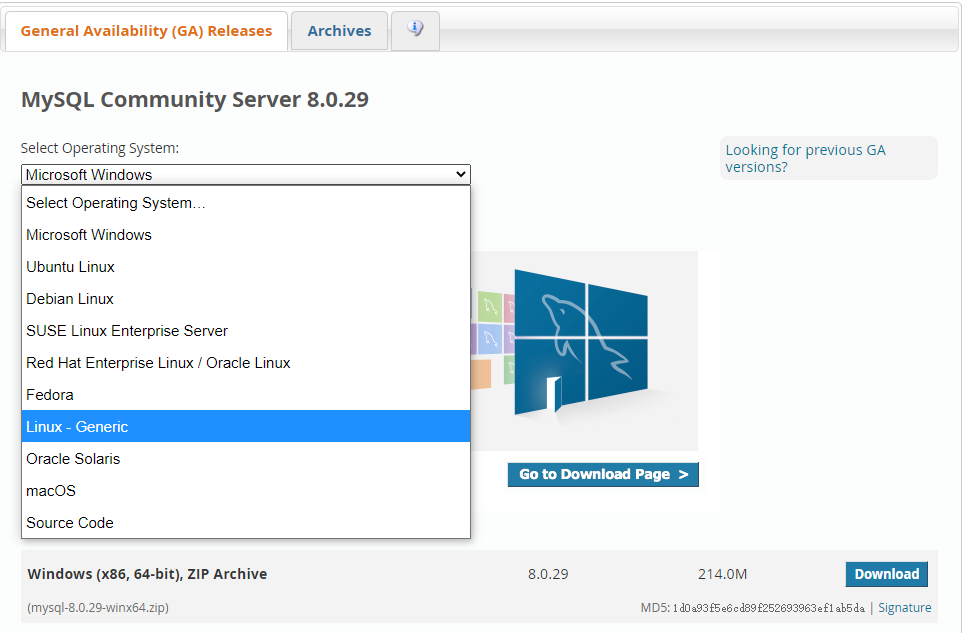This screenshot has width=964, height=633.
Task: Select Microsoft Windows from the dropdown list
Action: coord(246,235)
